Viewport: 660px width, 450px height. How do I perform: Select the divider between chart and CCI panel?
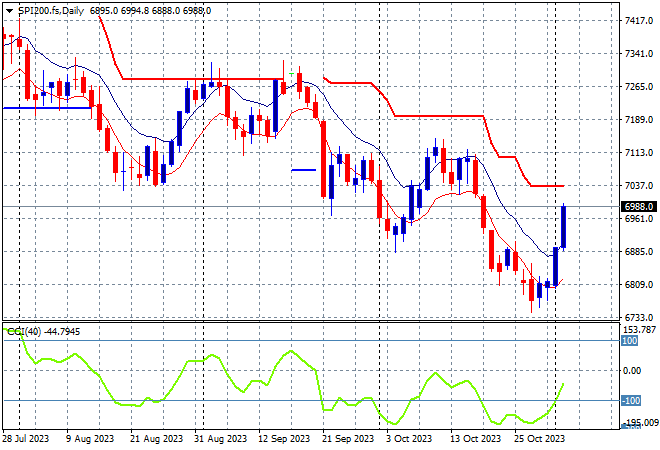click(x=311, y=322)
